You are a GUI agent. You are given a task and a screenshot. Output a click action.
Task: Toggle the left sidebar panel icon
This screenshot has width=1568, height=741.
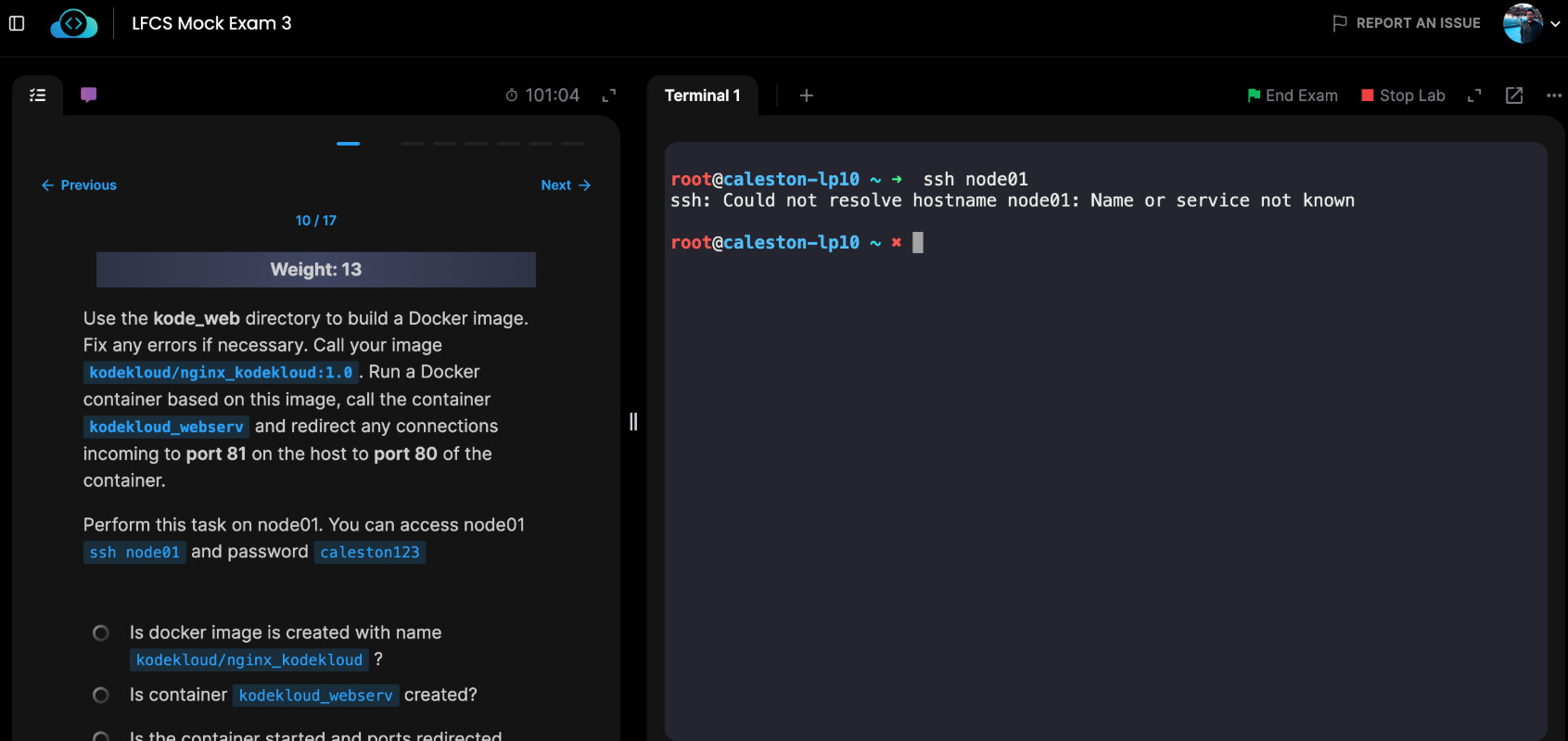[17, 23]
